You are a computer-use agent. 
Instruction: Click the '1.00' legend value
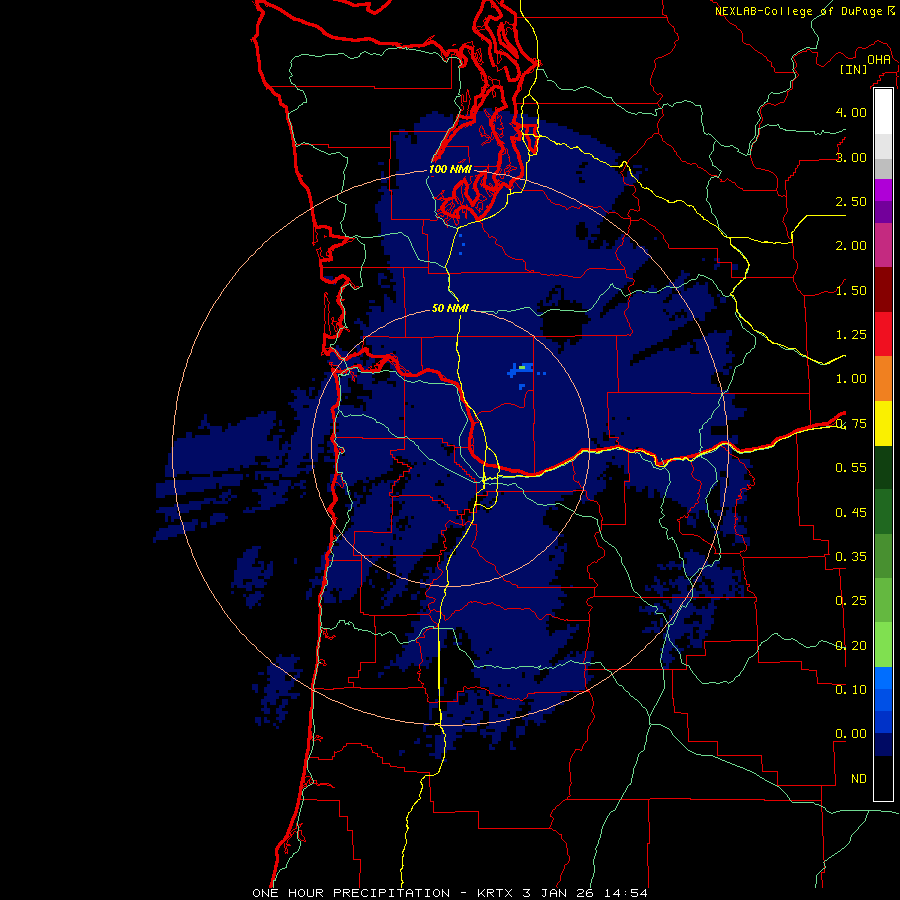[x=851, y=379]
